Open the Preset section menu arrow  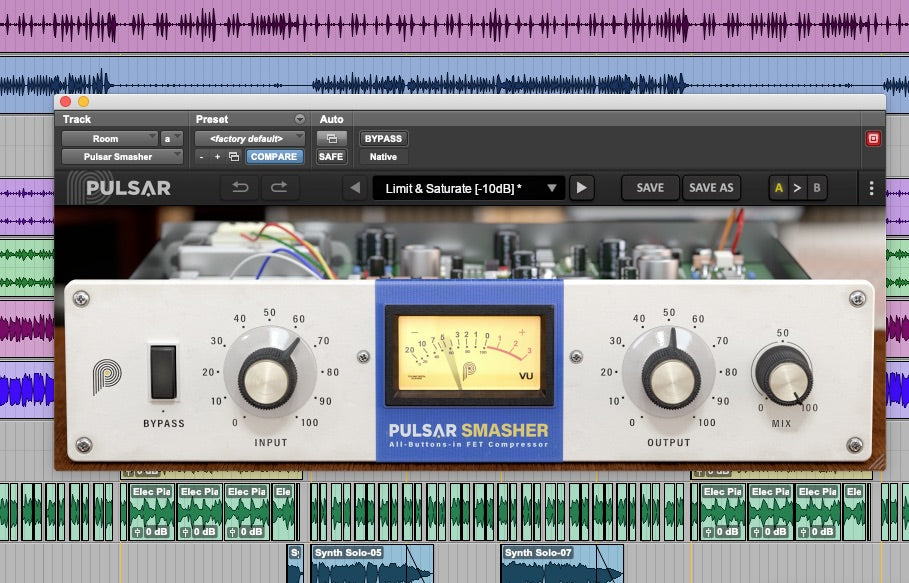coord(300,119)
